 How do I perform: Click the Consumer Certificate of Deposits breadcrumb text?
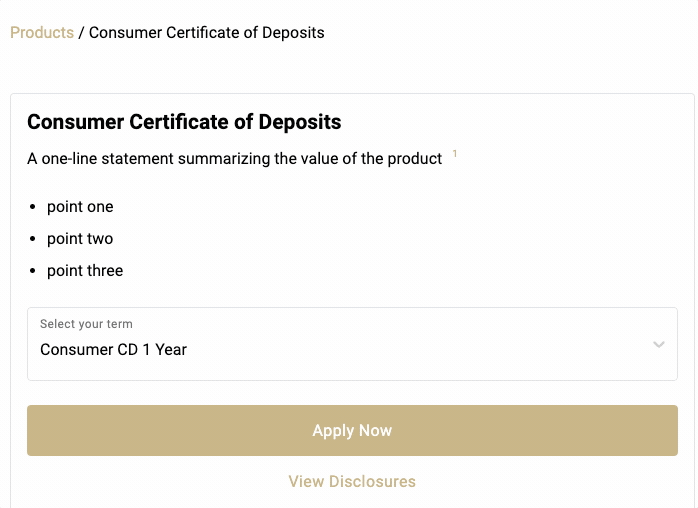pyautogui.click(x=206, y=33)
